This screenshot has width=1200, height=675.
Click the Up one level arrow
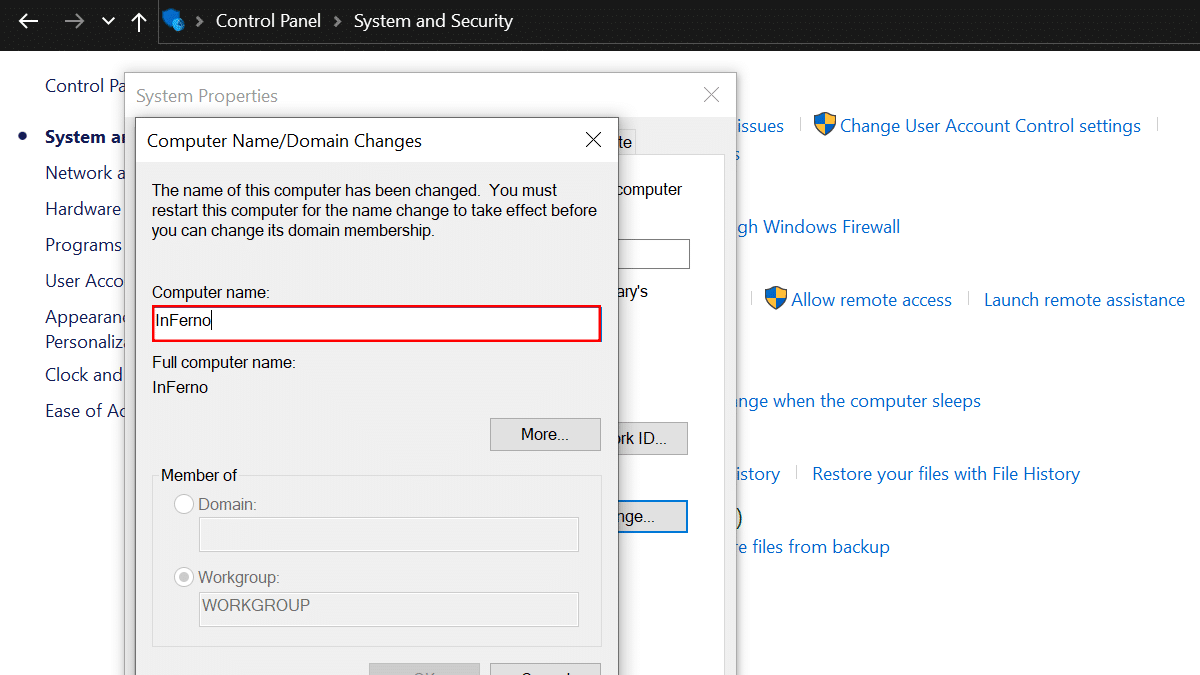click(x=139, y=21)
